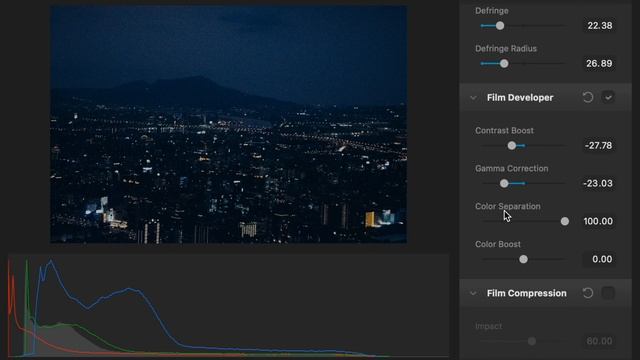The image size is (640, 360).
Task: Edit the Color Separation value 100.00
Action: [x=599, y=221]
